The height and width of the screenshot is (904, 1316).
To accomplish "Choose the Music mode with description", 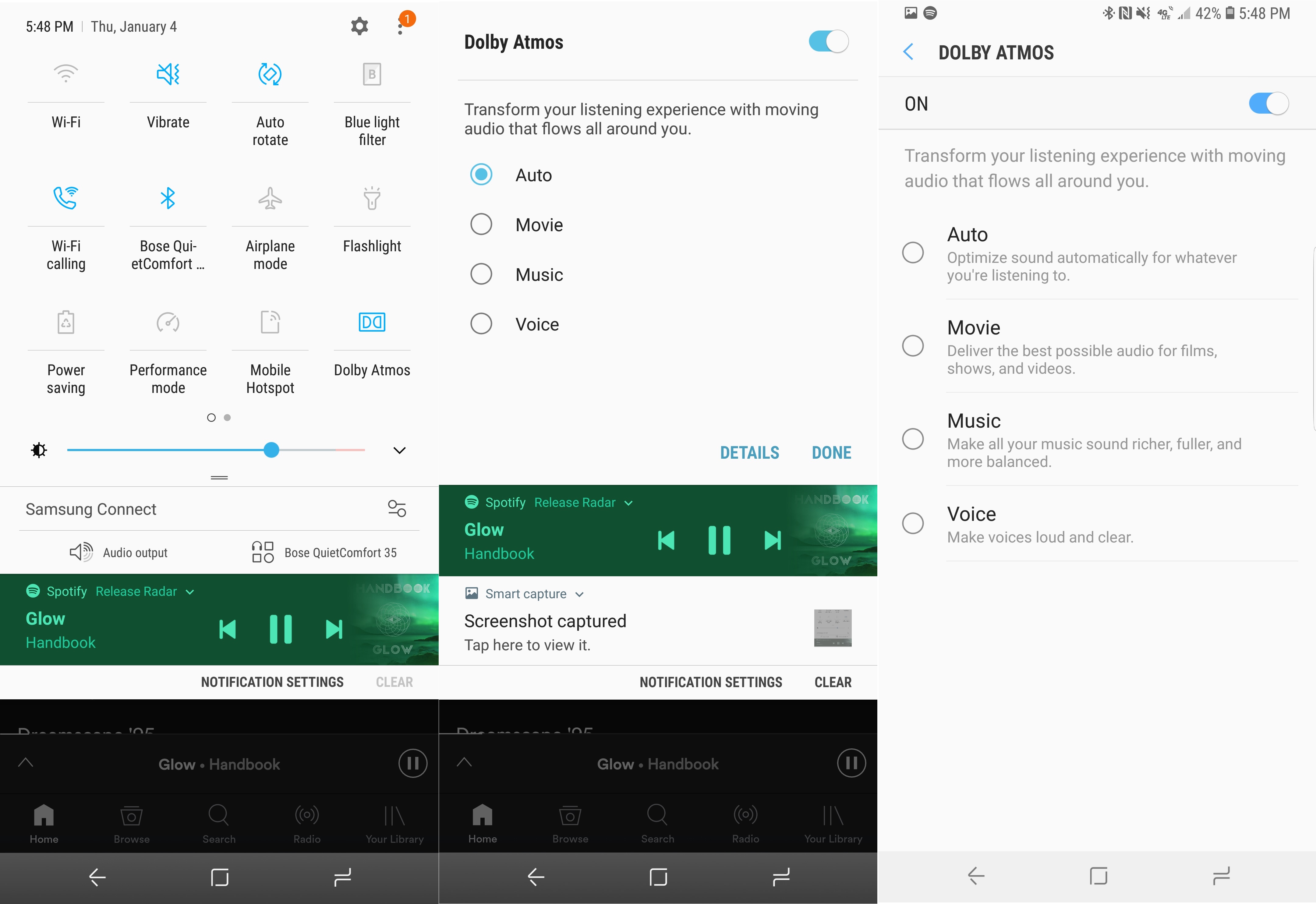I will (x=913, y=439).
